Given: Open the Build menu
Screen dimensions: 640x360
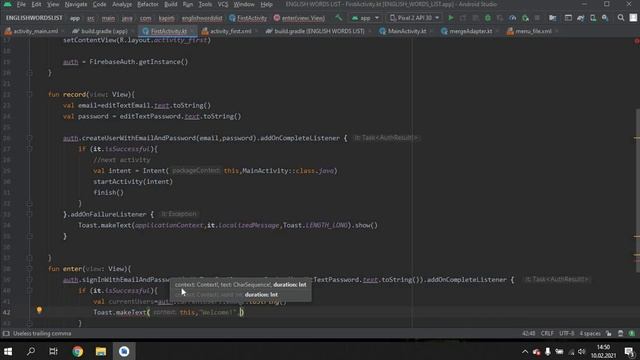Looking at the screenshot, I should point(171,4).
